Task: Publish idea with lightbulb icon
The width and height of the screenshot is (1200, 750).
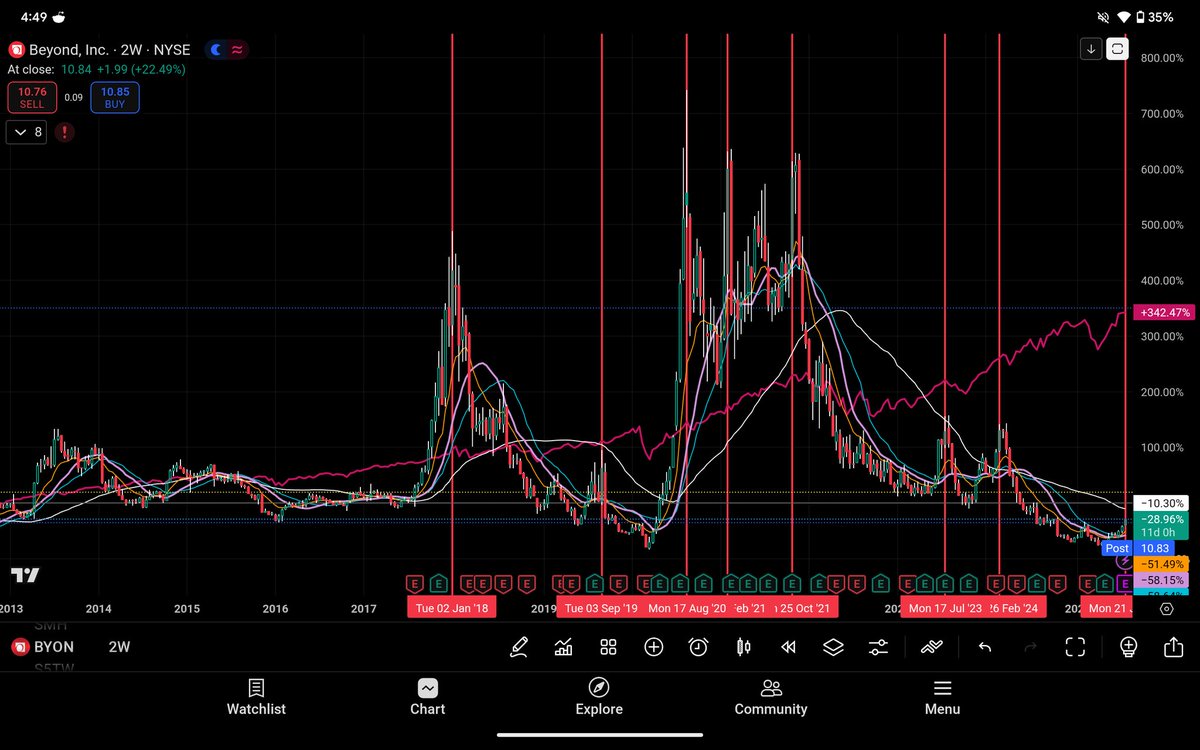Action: tap(1129, 647)
